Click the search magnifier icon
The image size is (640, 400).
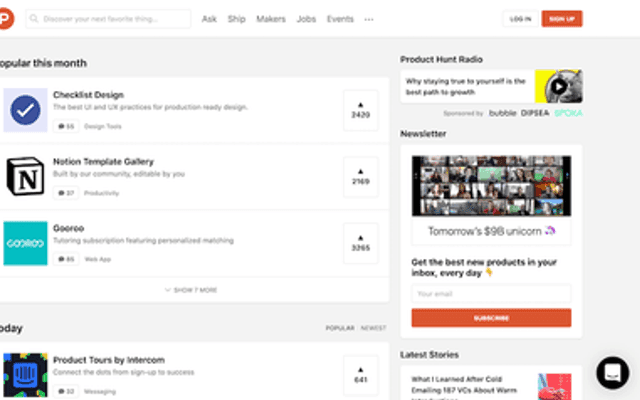click(x=34, y=19)
